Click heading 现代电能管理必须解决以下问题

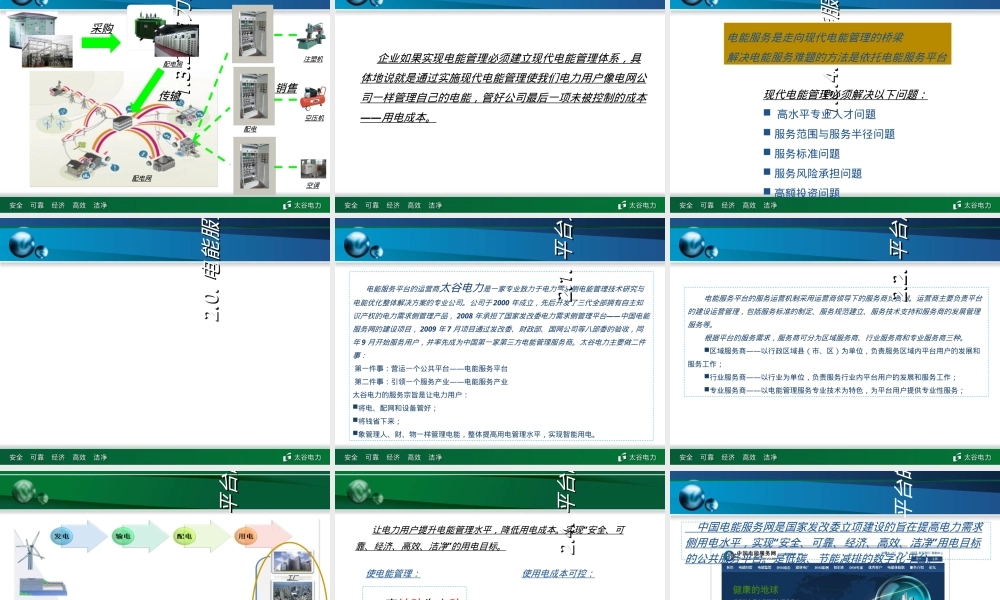coord(845,95)
